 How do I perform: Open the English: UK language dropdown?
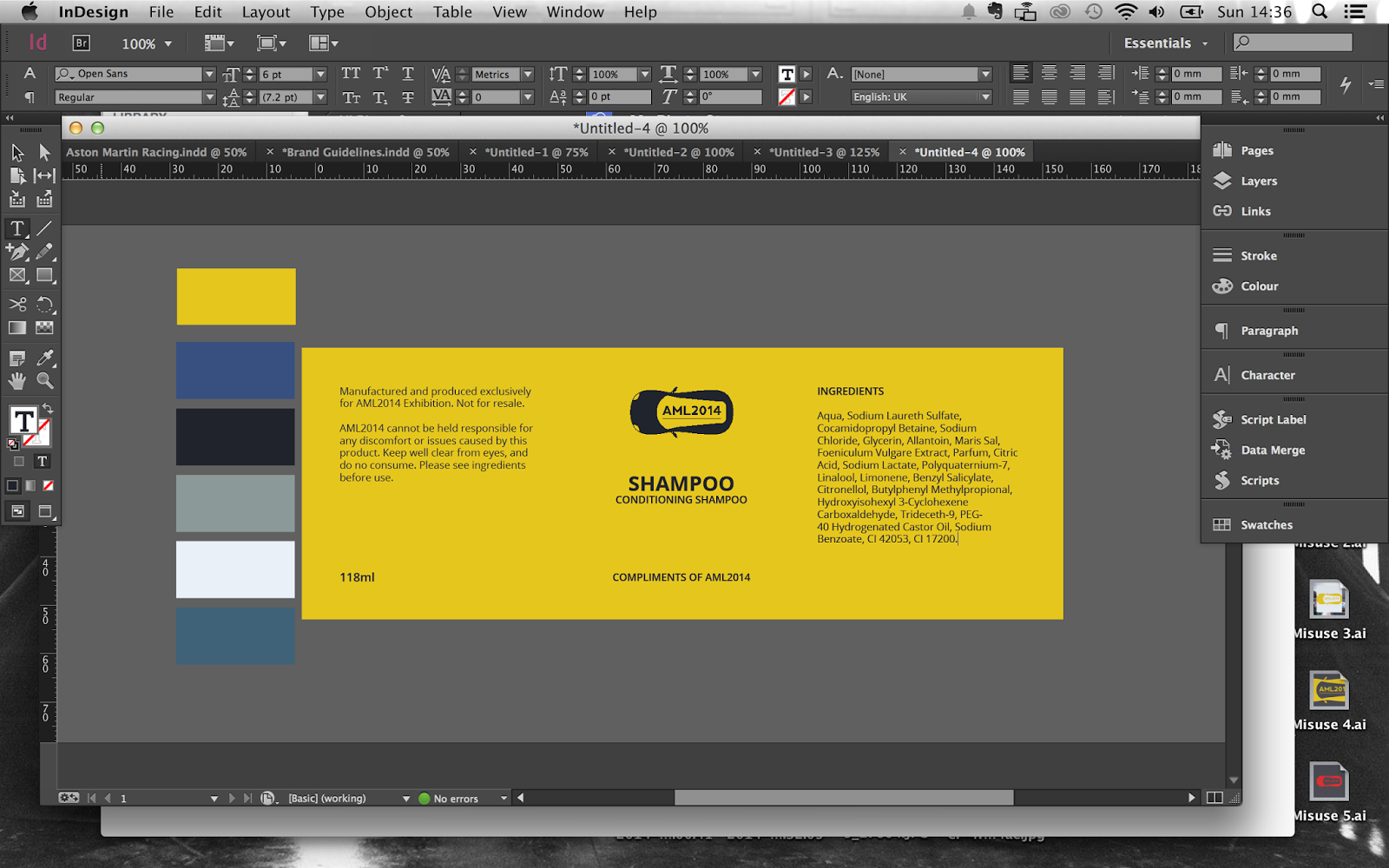pos(985,97)
